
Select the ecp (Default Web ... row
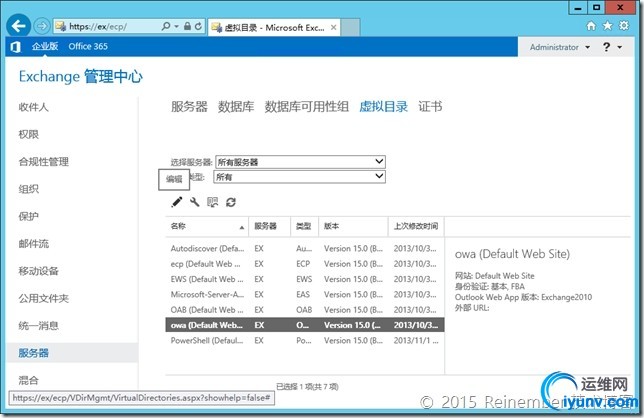(305, 264)
